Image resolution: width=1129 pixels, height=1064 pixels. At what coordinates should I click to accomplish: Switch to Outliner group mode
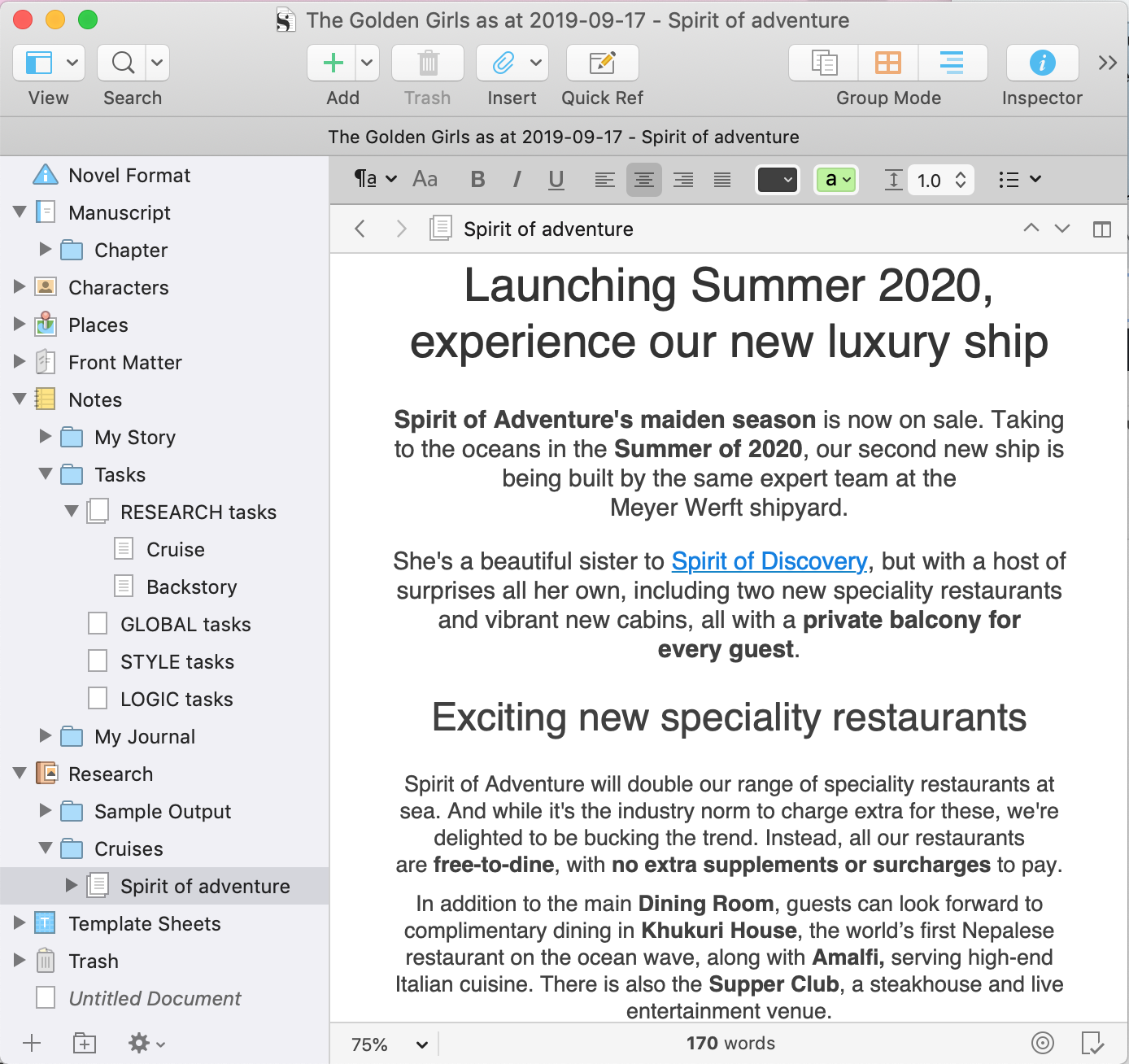point(952,63)
